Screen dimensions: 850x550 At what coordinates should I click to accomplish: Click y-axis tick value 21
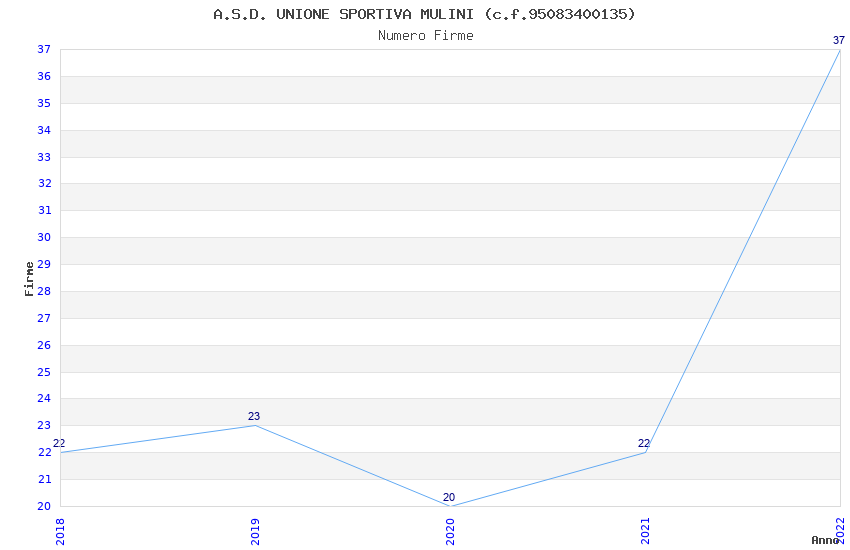[44, 479]
